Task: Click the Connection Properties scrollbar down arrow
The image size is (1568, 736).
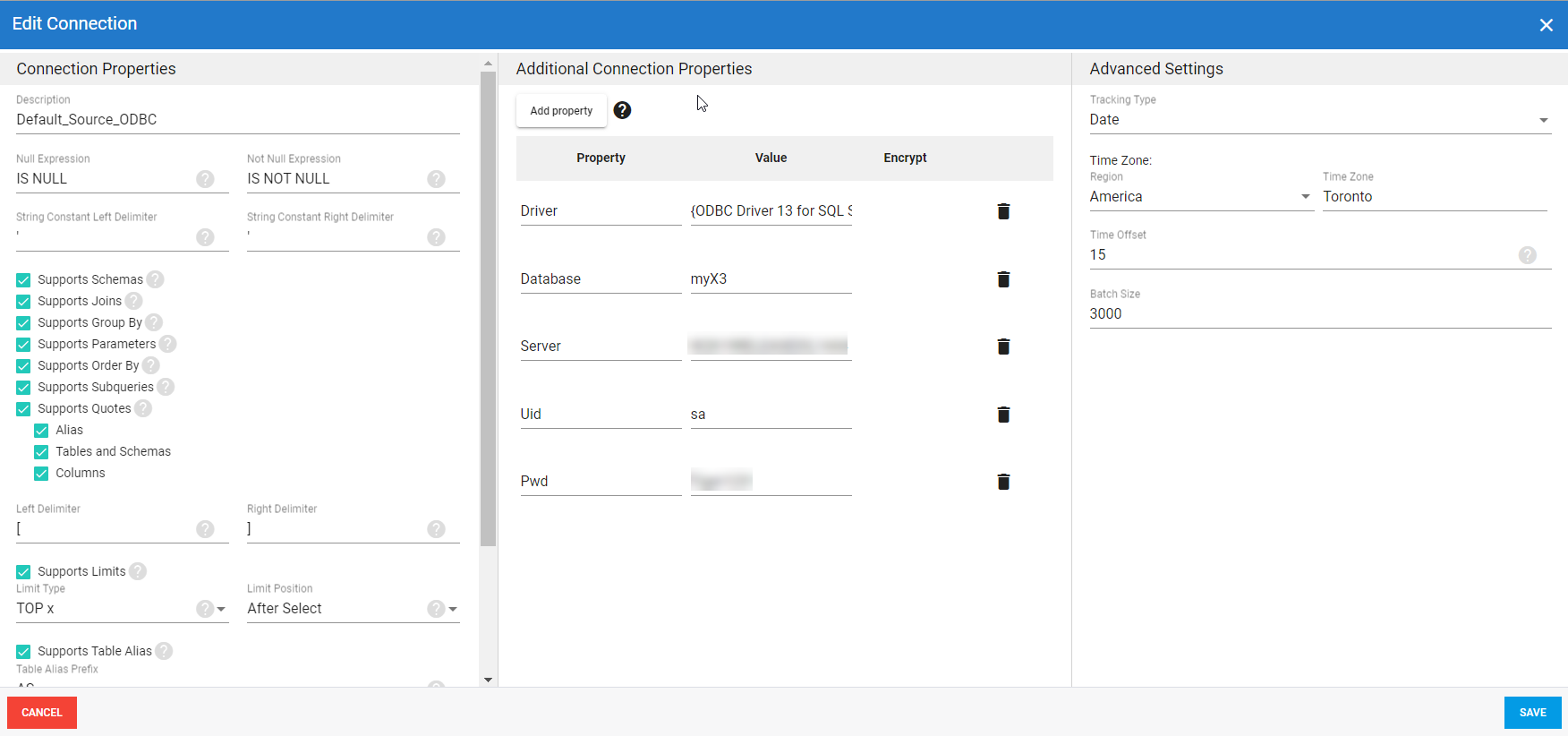Action: click(x=488, y=680)
